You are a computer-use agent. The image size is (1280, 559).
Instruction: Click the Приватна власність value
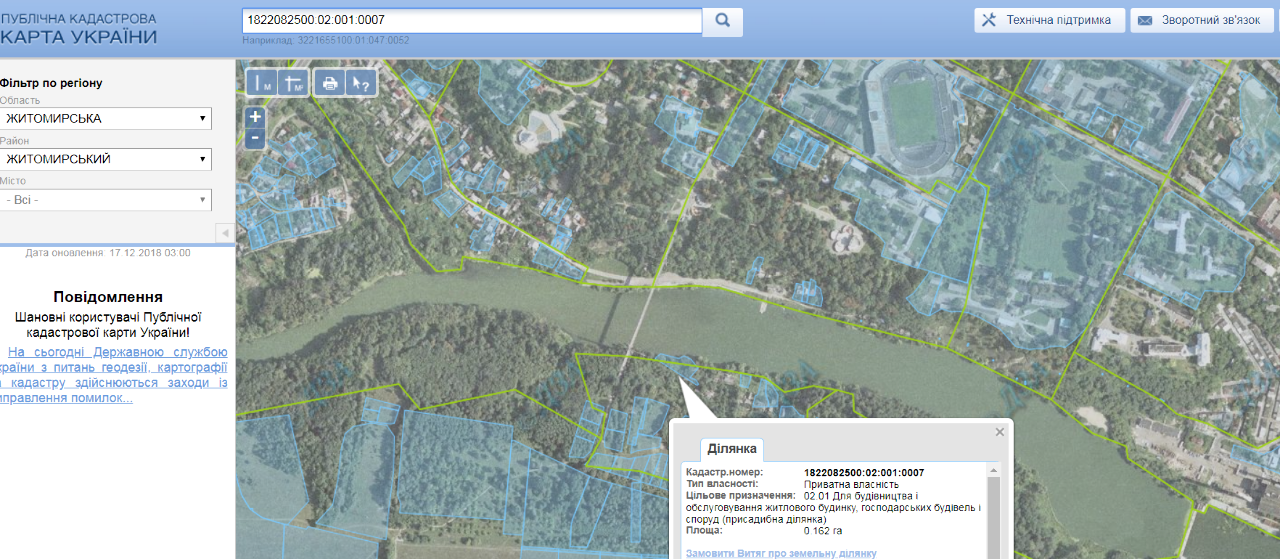851,484
